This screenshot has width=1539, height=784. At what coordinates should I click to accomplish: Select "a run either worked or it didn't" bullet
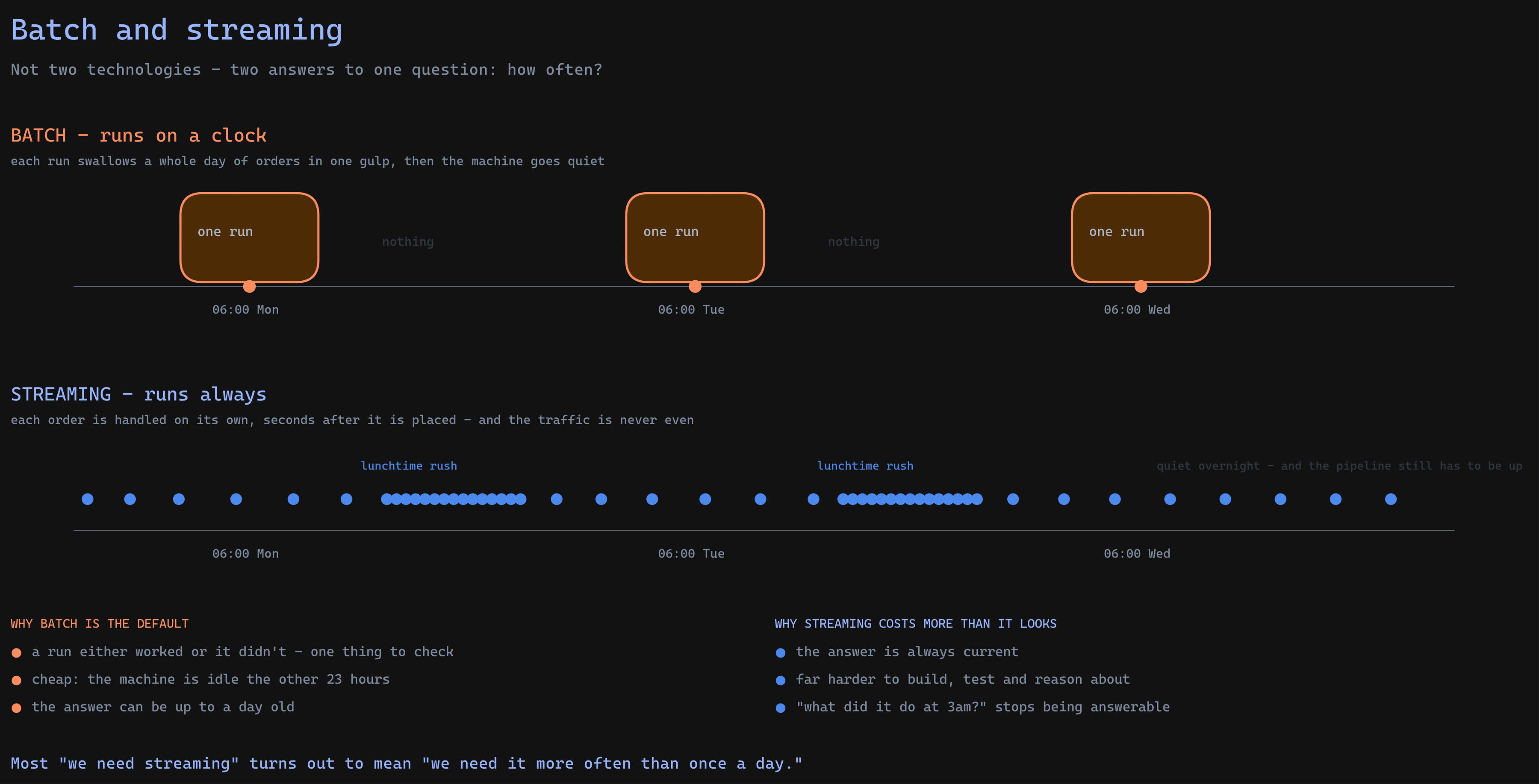[x=242, y=652]
